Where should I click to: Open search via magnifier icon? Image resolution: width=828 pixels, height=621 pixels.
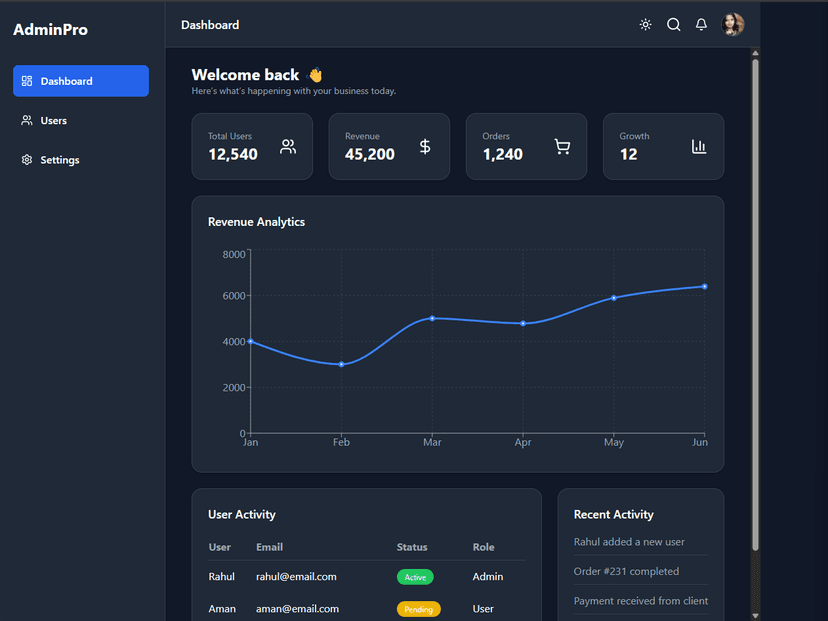673,25
